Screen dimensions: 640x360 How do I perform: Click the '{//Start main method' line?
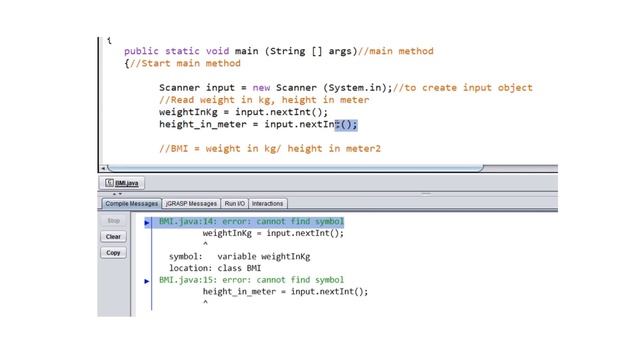tap(182, 63)
